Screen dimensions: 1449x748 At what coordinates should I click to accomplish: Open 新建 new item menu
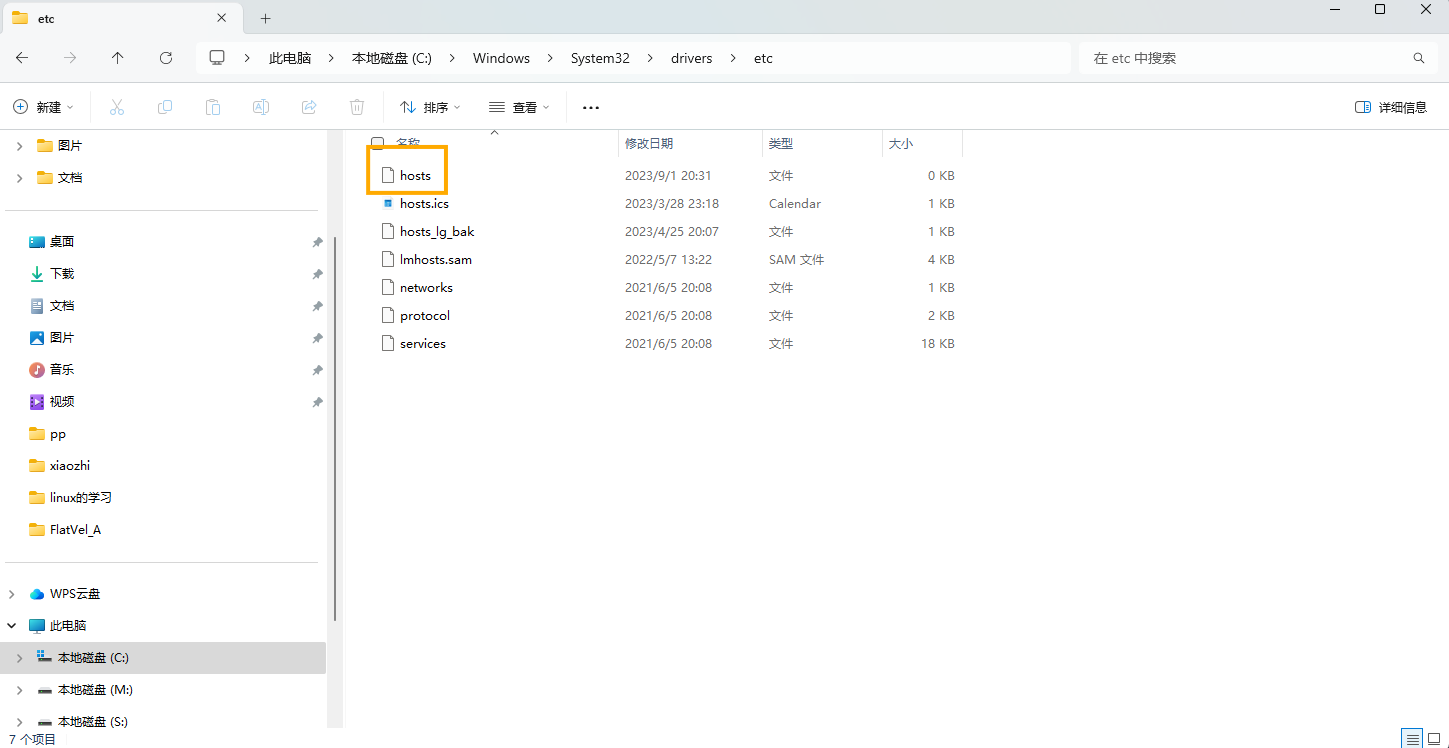[x=45, y=107]
